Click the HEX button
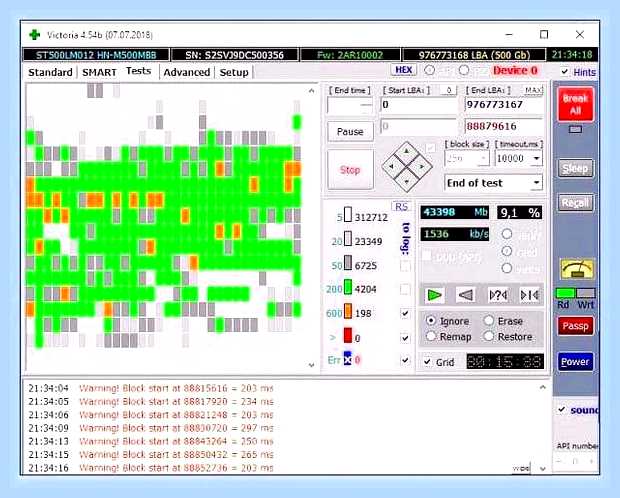 coord(403,70)
